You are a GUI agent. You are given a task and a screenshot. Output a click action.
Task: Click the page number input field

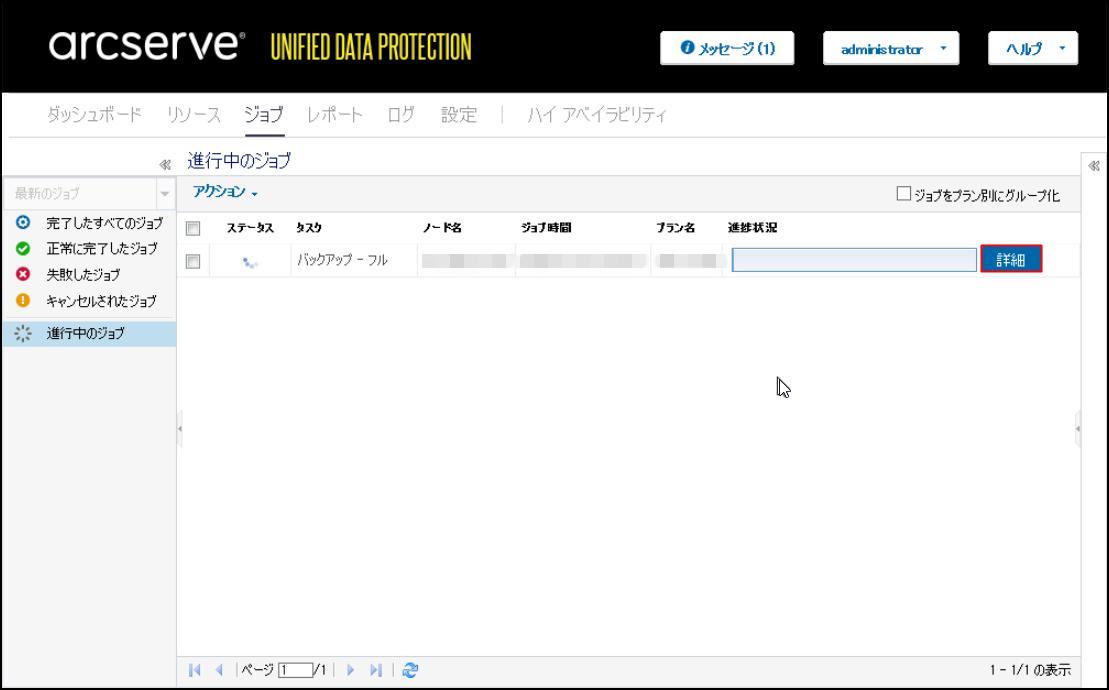(x=295, y=670)
